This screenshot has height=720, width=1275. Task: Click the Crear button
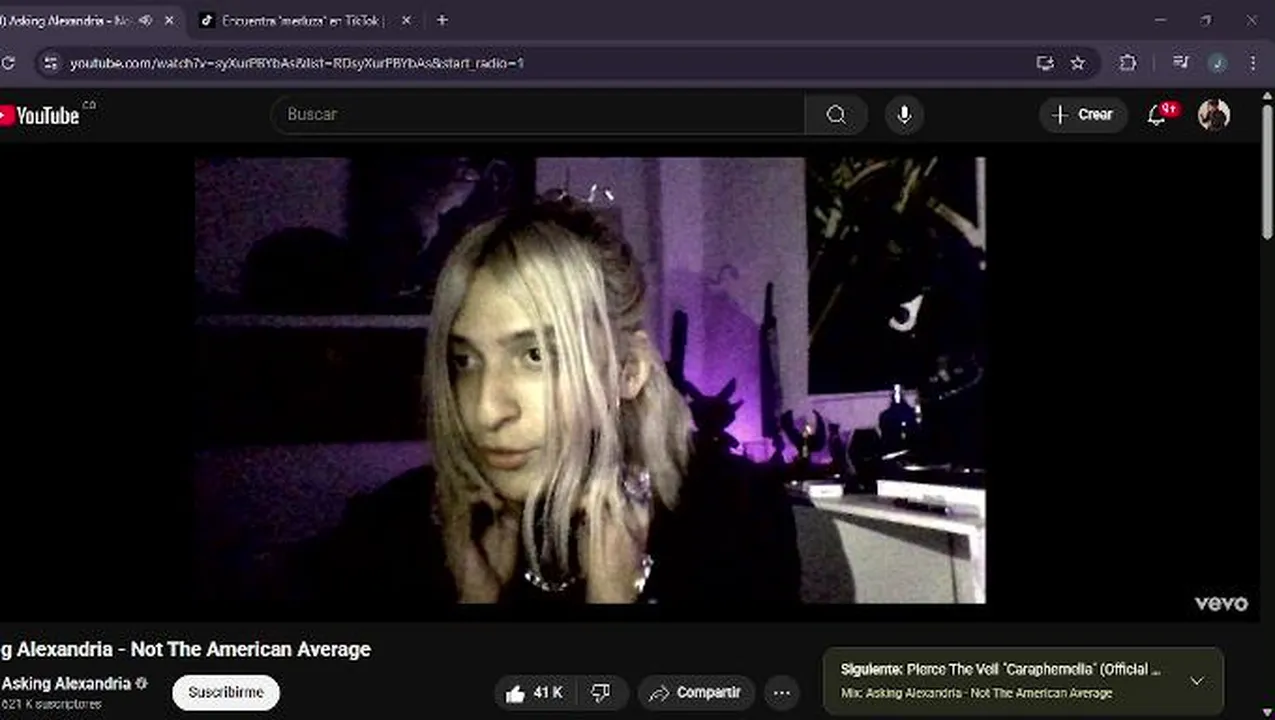(1084, 115)
